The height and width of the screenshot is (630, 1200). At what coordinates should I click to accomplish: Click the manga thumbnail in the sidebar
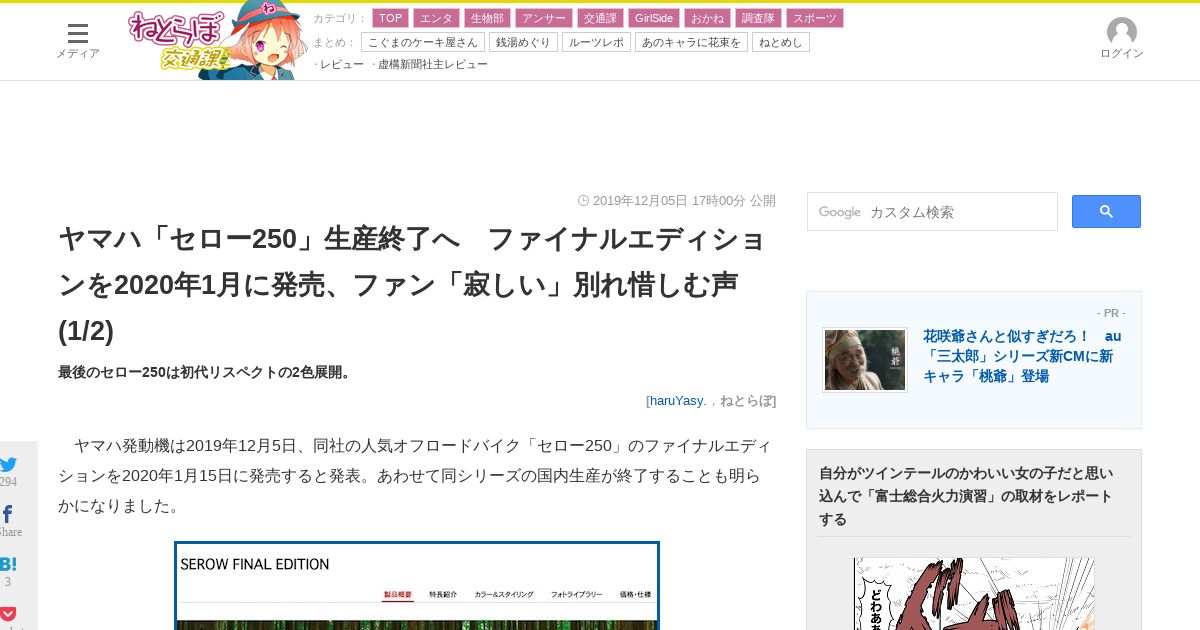coord(974,594)
